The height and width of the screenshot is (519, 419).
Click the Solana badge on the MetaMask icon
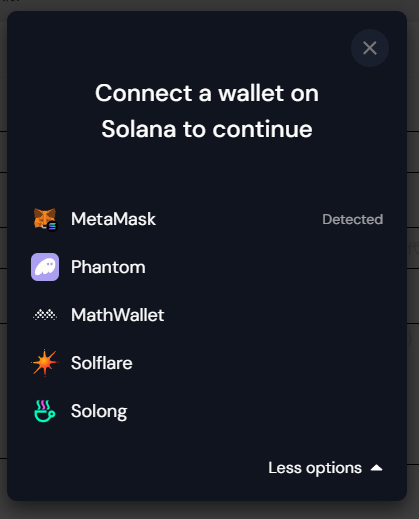[52, 226]
